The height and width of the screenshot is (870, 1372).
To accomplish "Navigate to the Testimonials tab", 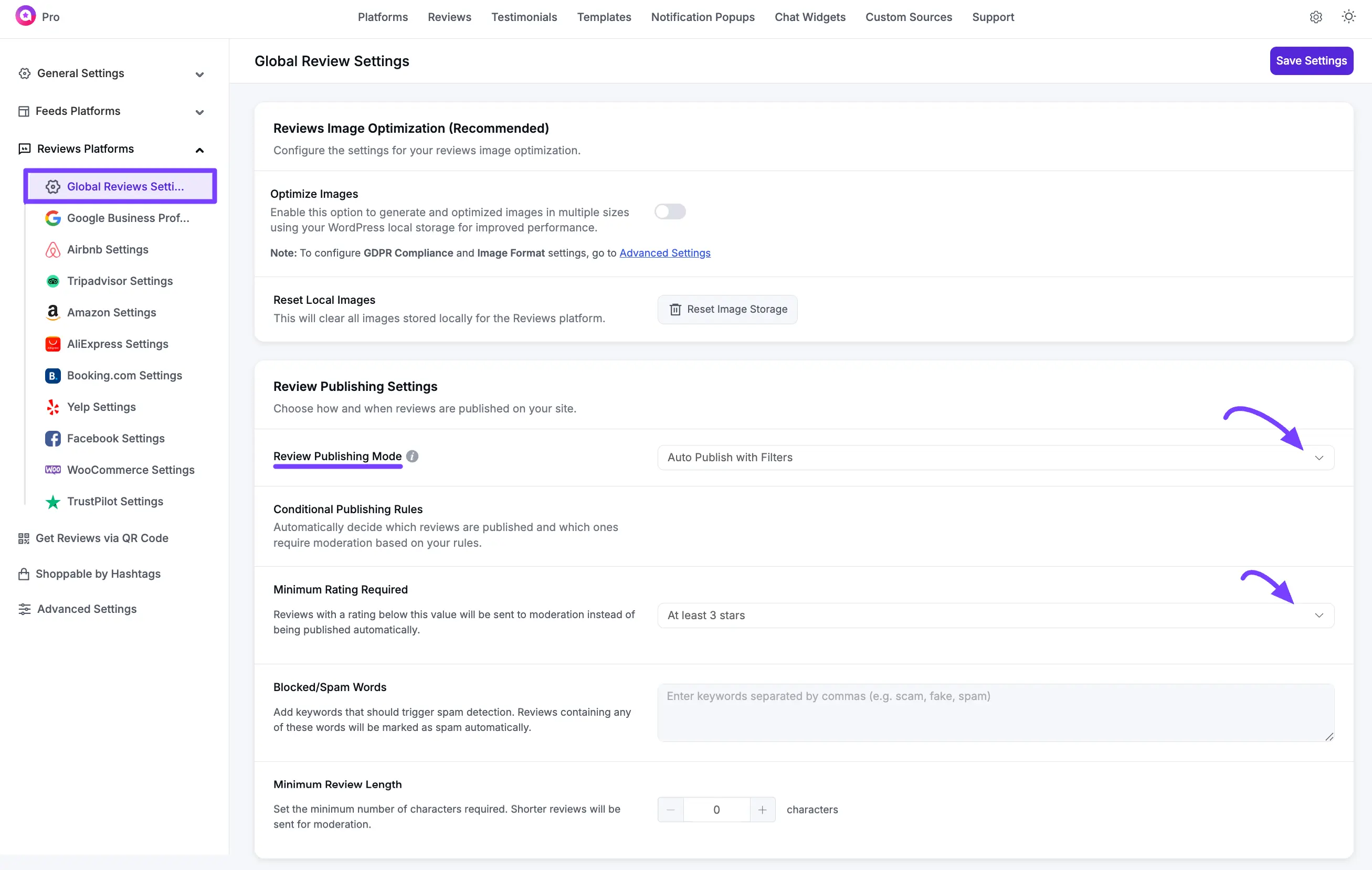I will coord(524,17).
